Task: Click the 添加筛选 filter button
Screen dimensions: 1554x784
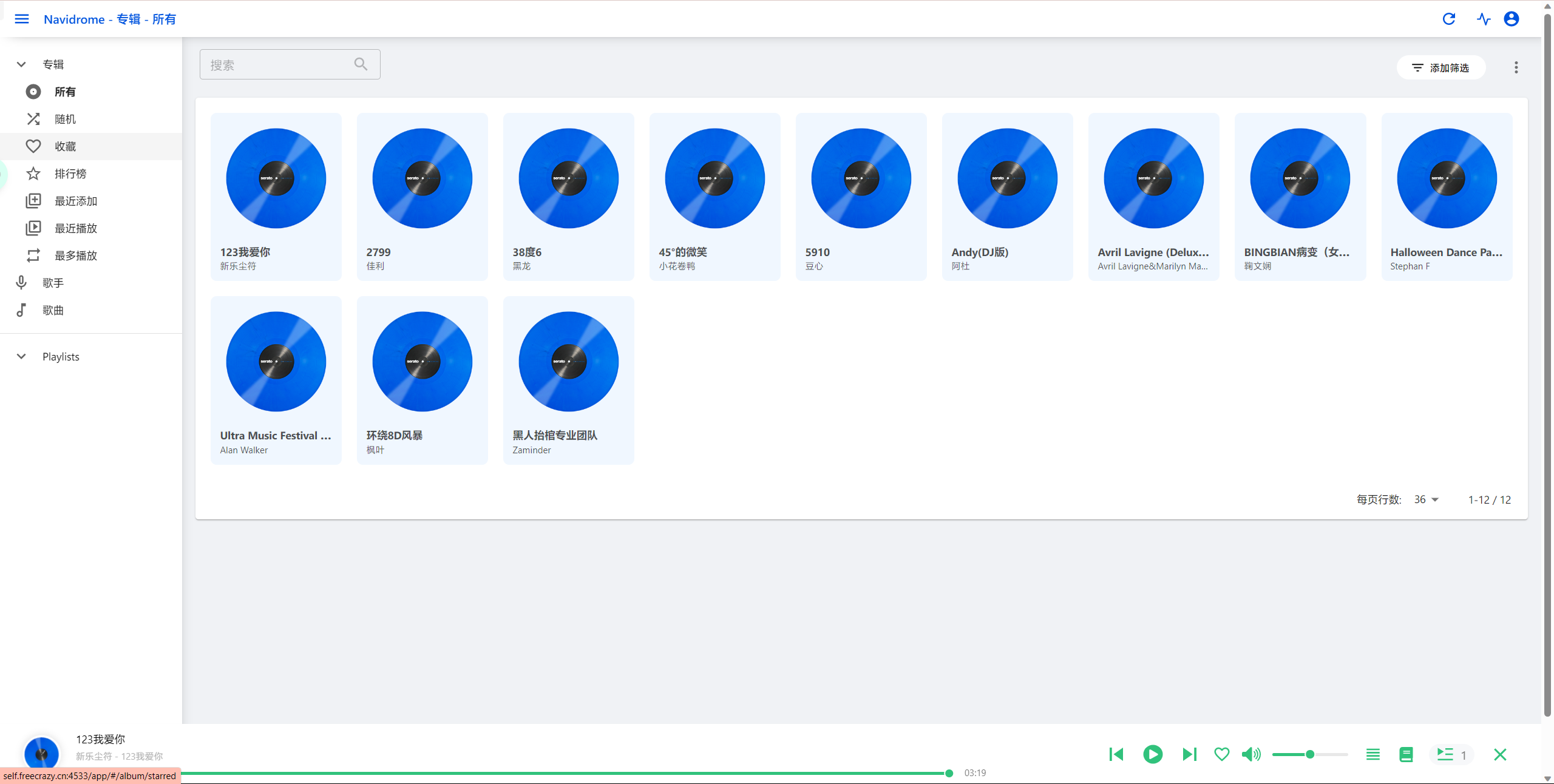Action: (1441, 67)
